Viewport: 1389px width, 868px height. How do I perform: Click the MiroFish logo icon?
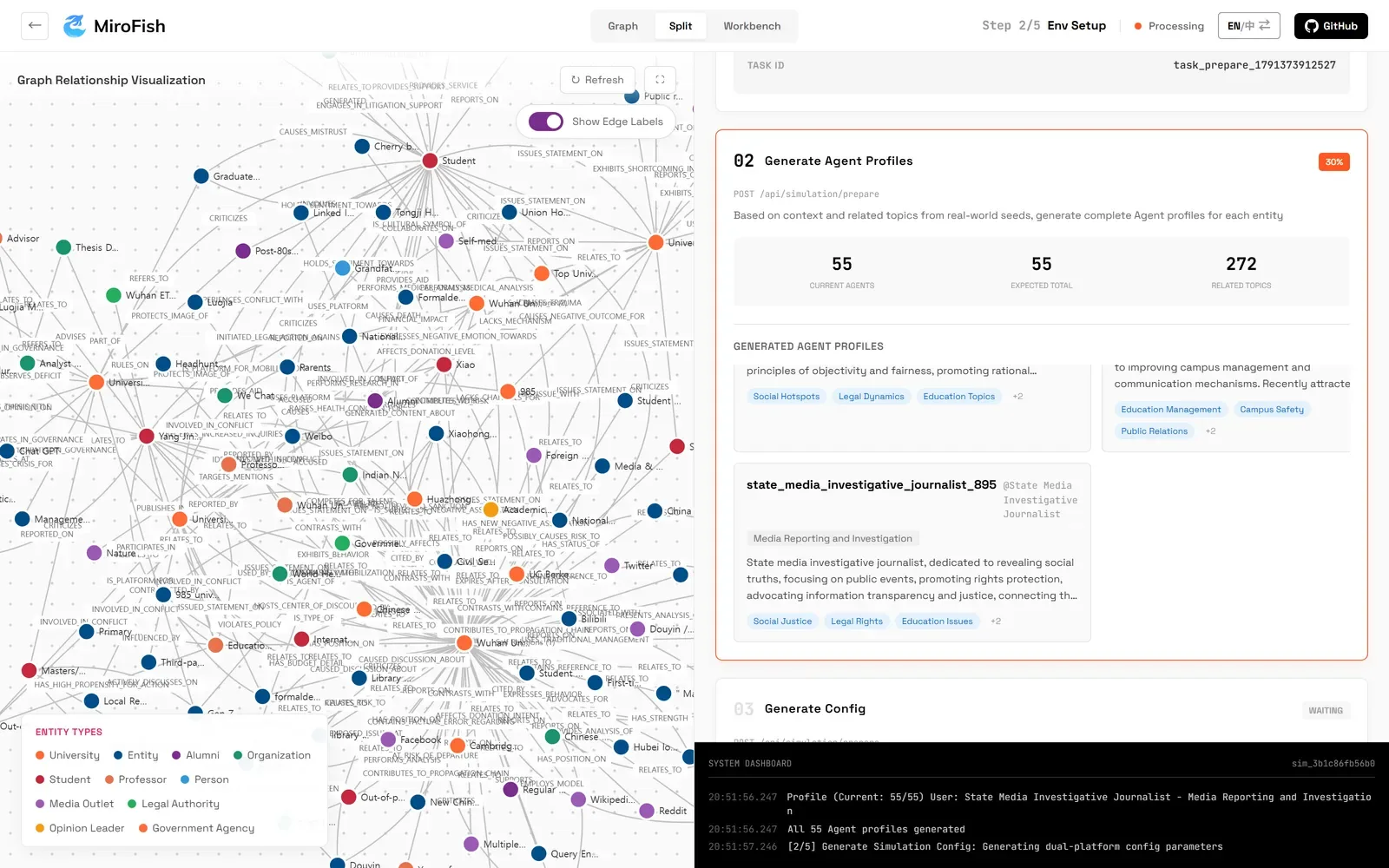tap(75, 26)
